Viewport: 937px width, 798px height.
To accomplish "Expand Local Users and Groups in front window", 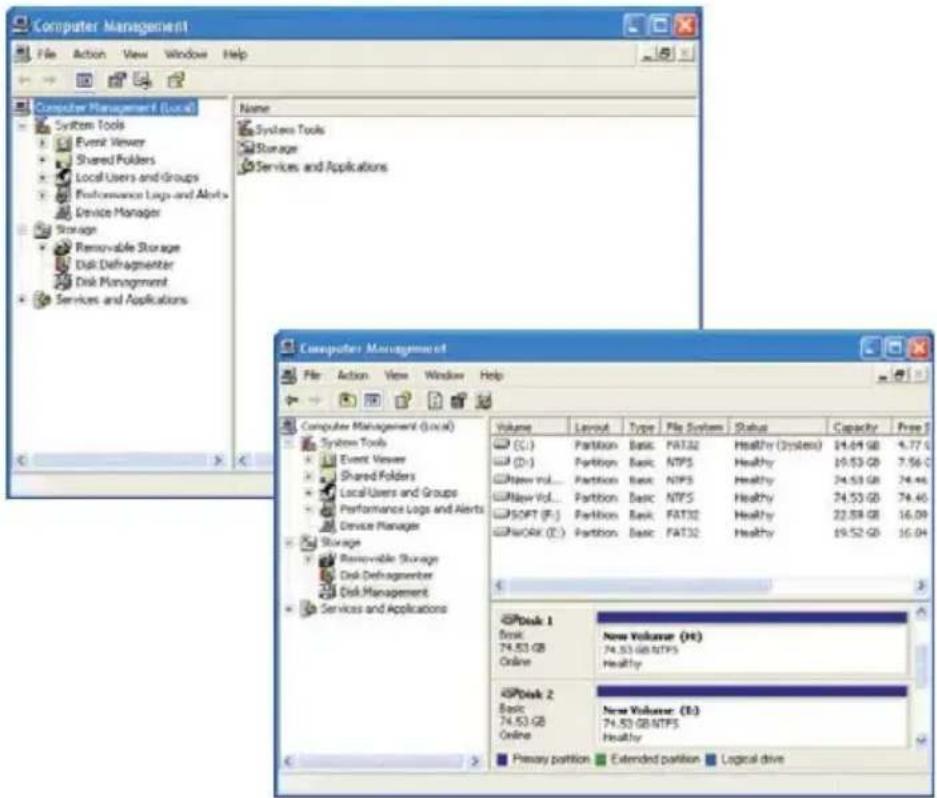I will [308, 493].
